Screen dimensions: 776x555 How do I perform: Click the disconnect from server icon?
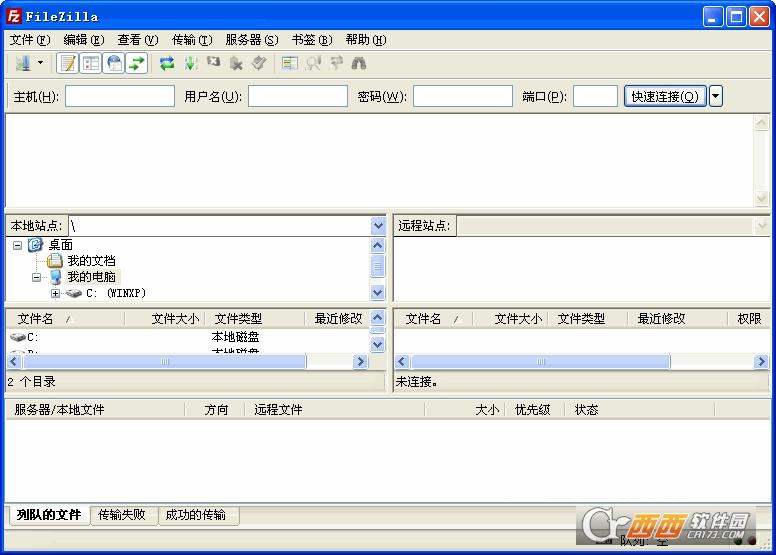point(236,63)
